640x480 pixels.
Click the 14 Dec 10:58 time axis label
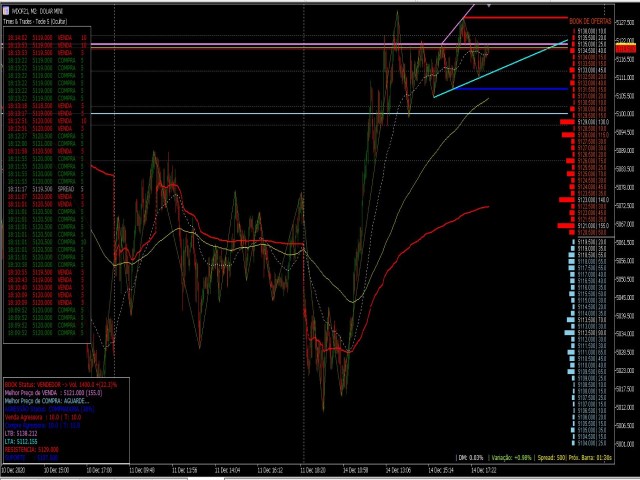coord(356,470)
